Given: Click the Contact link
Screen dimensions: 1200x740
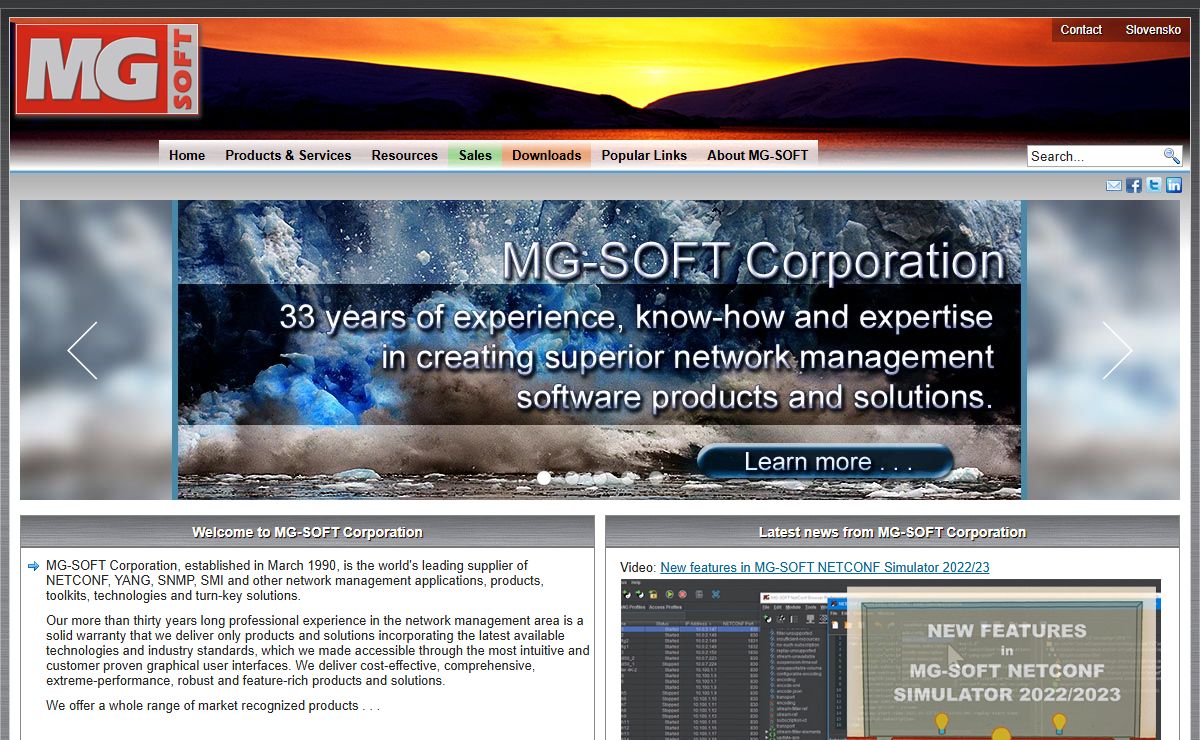Looking at the screenshot, I should pos(1081,30).
